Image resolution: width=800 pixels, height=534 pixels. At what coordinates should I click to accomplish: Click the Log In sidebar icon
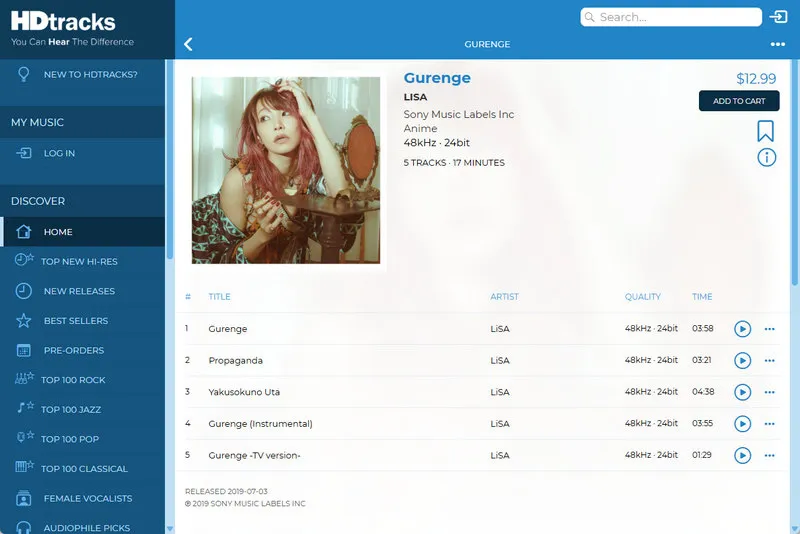tap(23, 153)
